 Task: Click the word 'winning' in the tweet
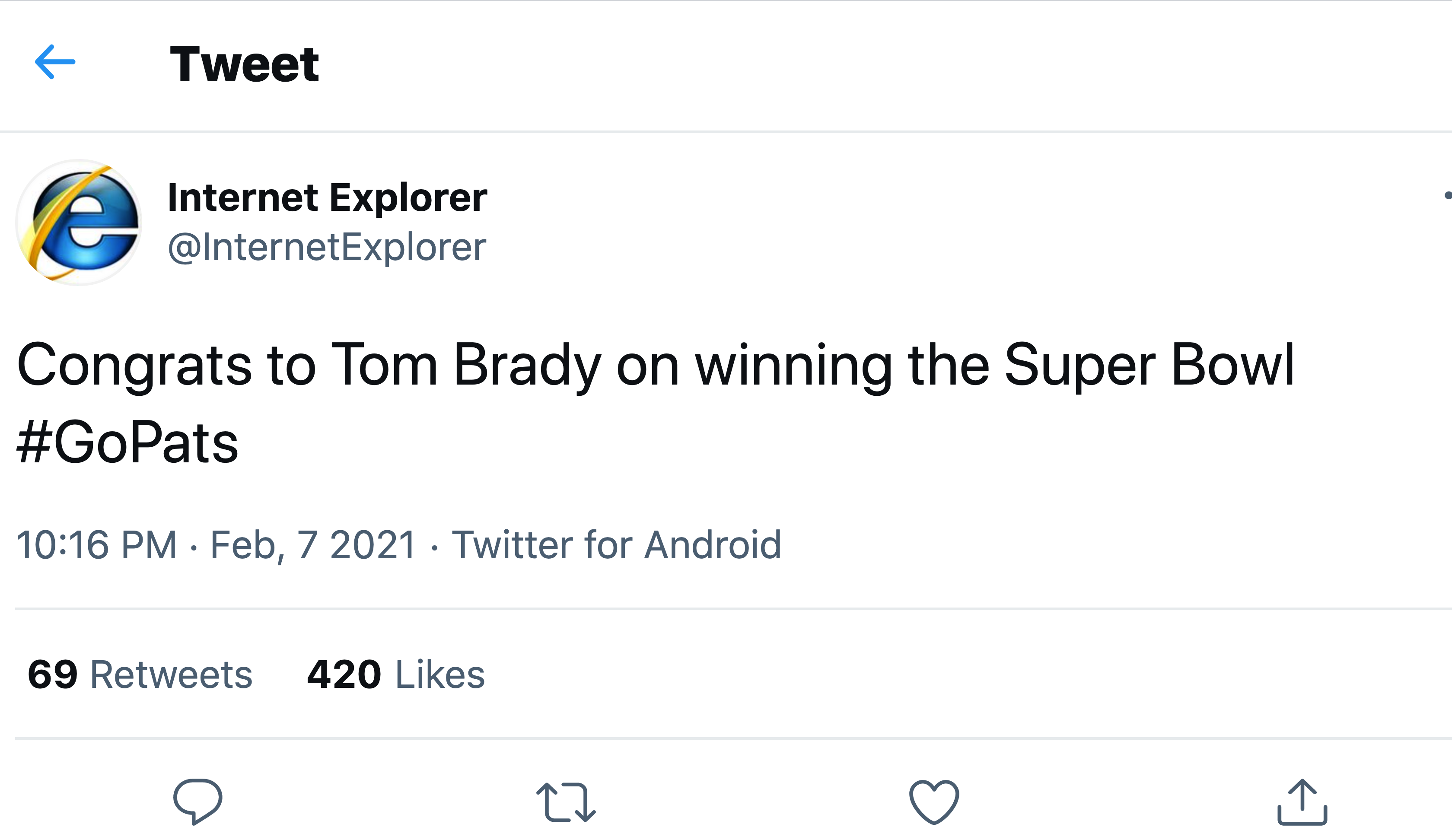pyautogui.click(x=793, y=365)
